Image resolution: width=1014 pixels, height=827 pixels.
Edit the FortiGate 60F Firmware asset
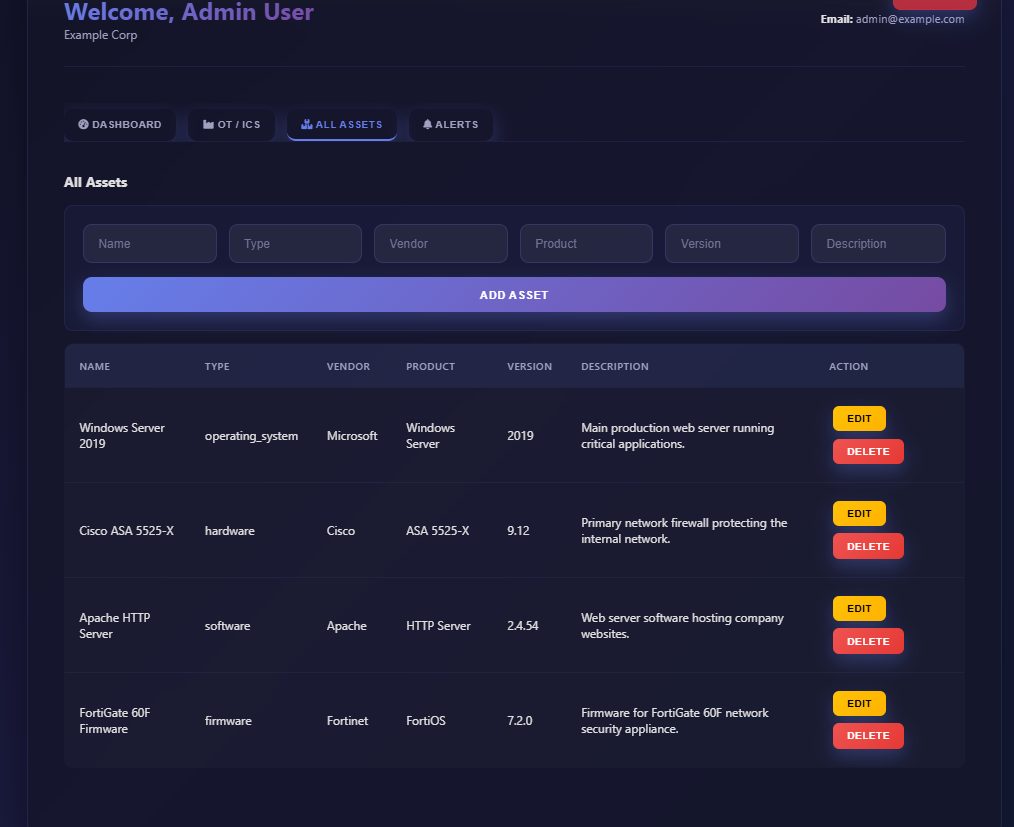859,703
